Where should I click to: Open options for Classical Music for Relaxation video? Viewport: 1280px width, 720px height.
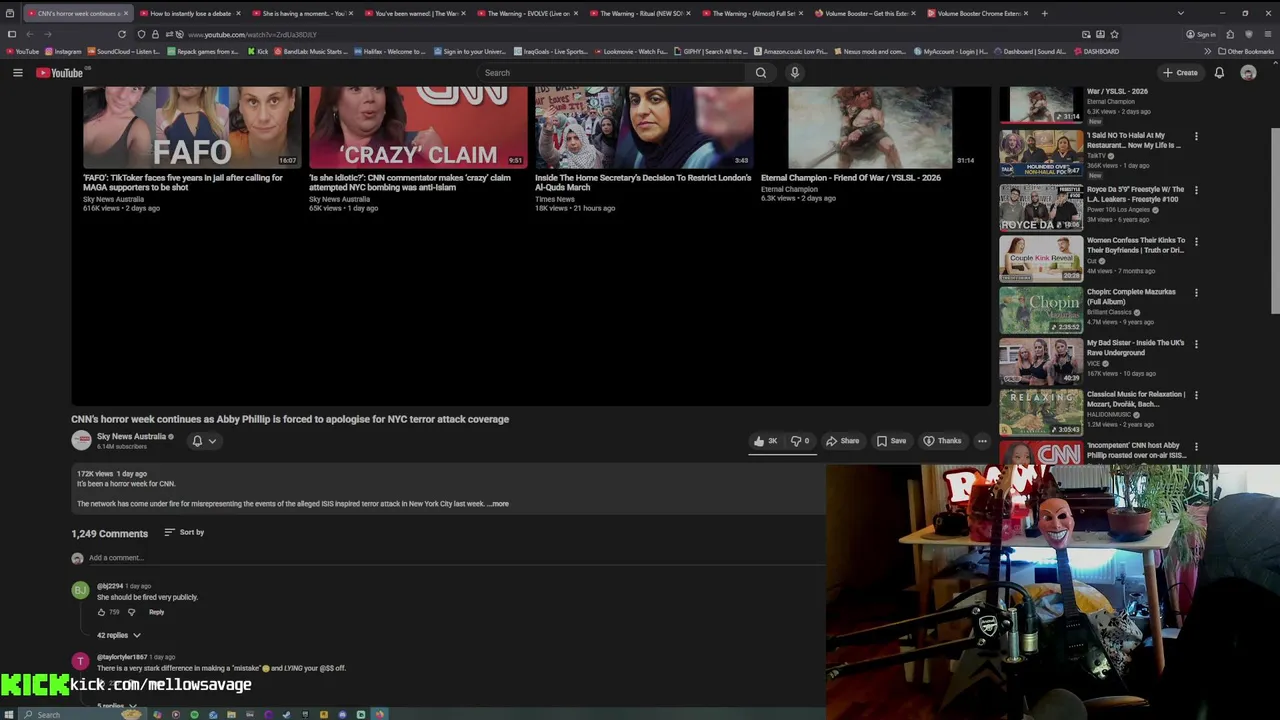point(1196,395)
